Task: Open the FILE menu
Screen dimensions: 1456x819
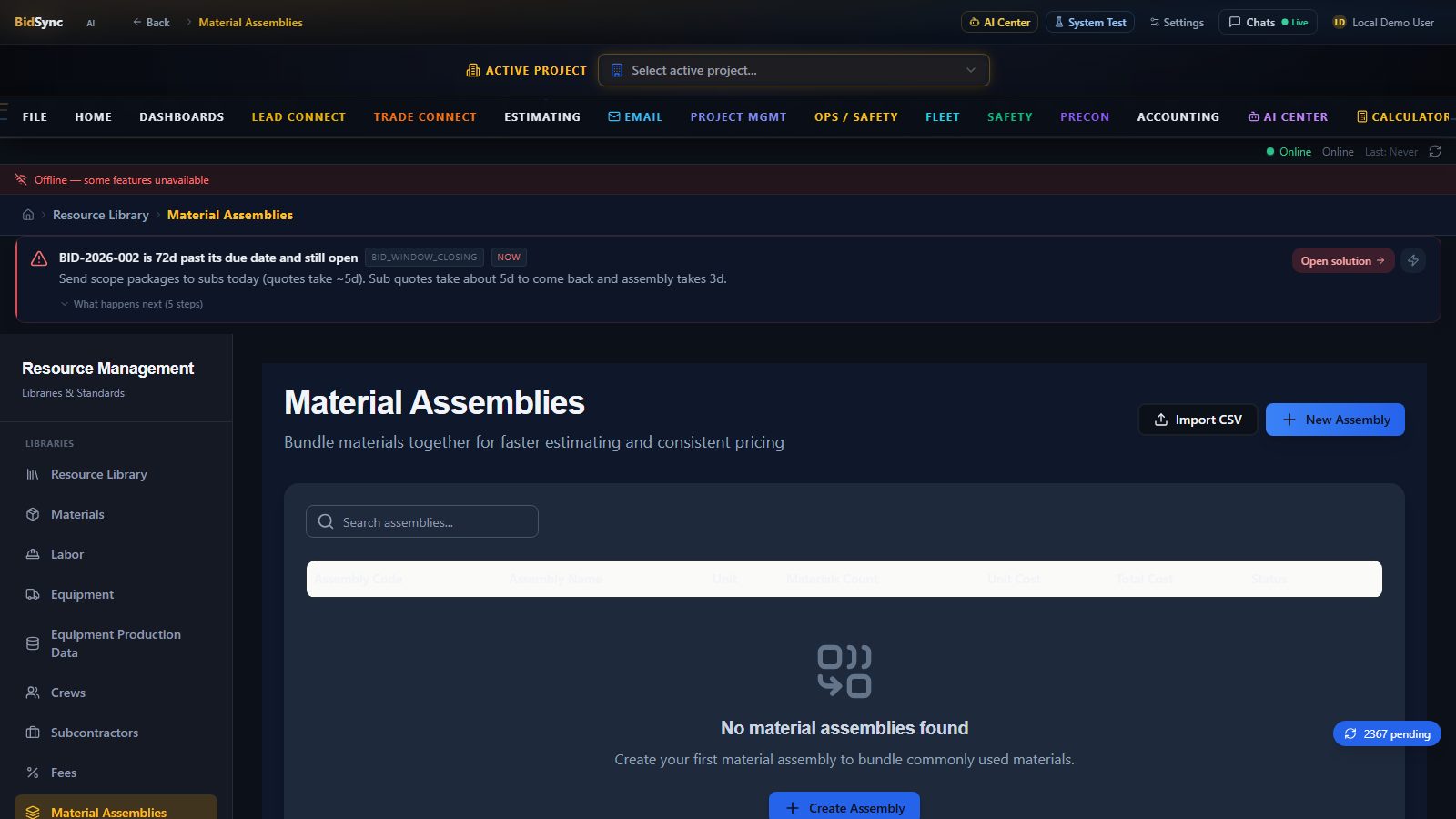Action: pos(35,116)
